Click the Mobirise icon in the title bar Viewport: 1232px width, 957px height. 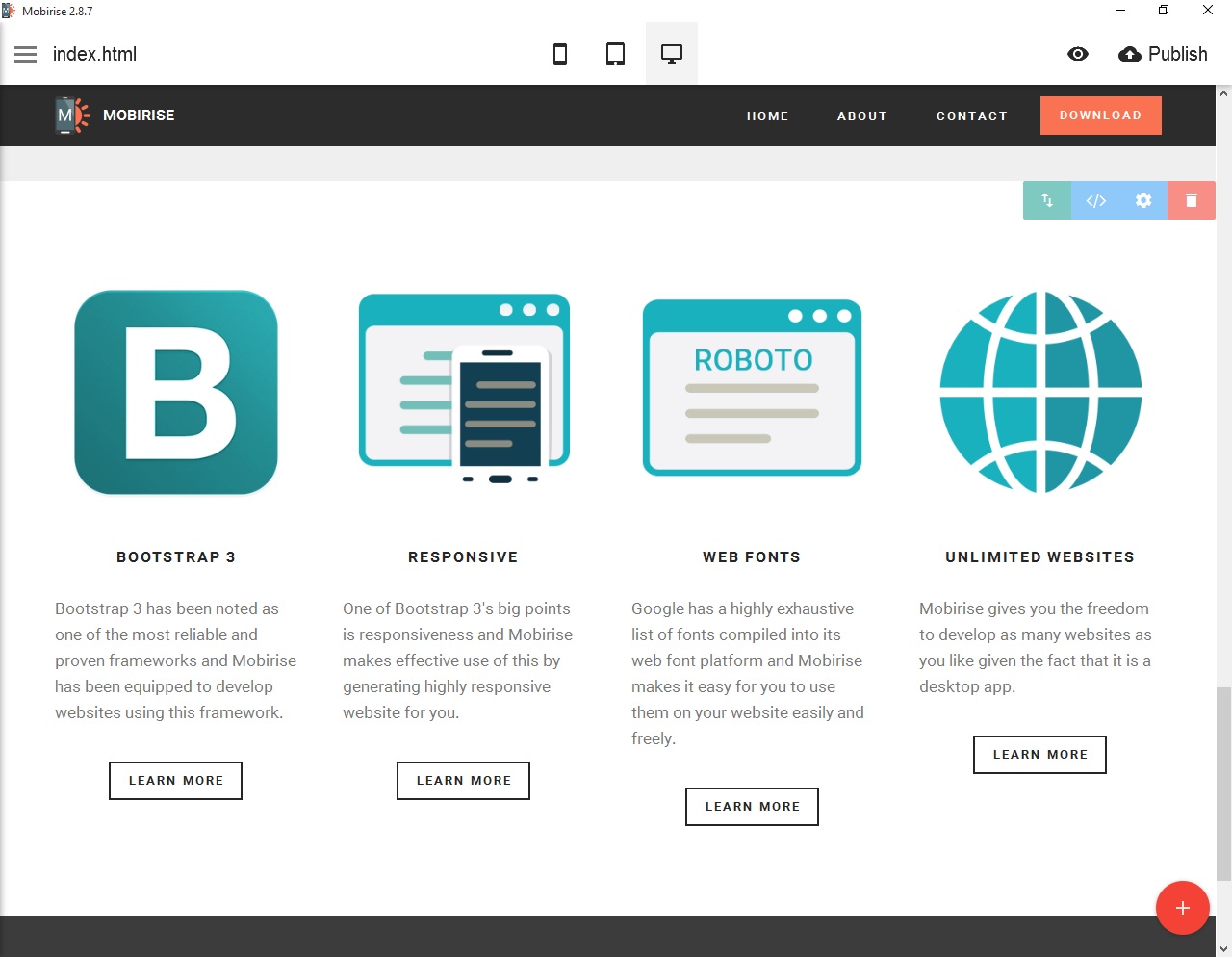click(10, 10)
